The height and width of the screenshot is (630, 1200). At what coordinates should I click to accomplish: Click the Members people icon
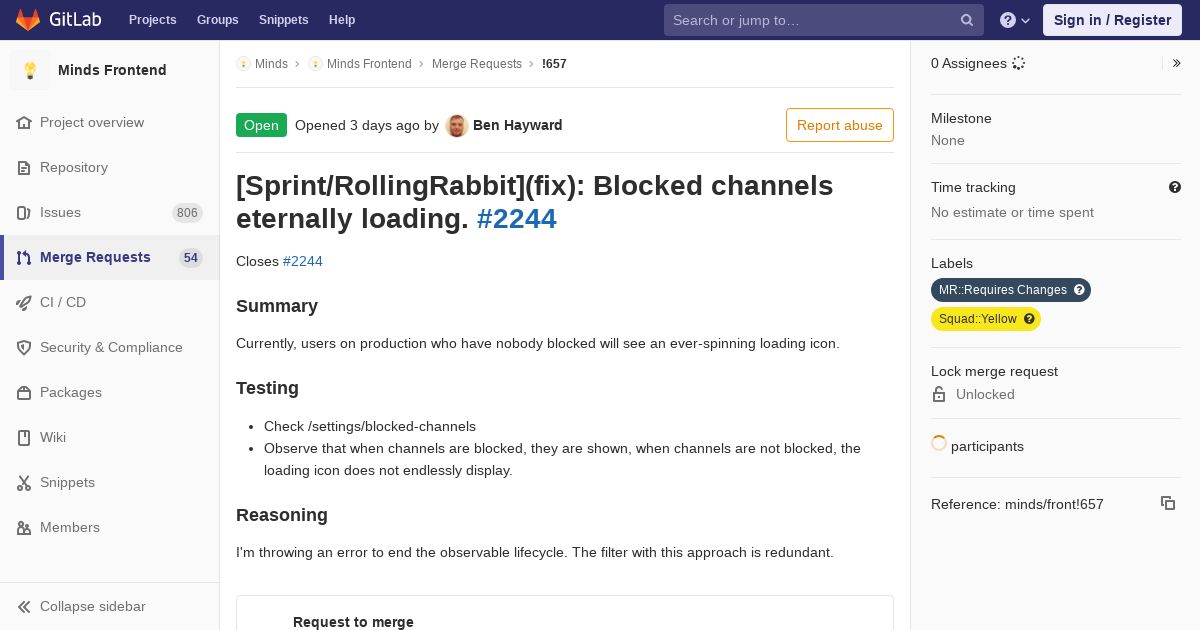coord(24,527)
